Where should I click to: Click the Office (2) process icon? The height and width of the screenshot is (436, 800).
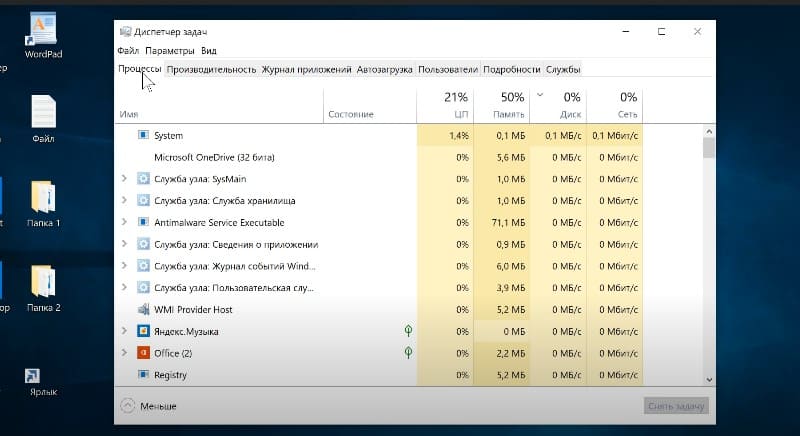pos(143,353)
